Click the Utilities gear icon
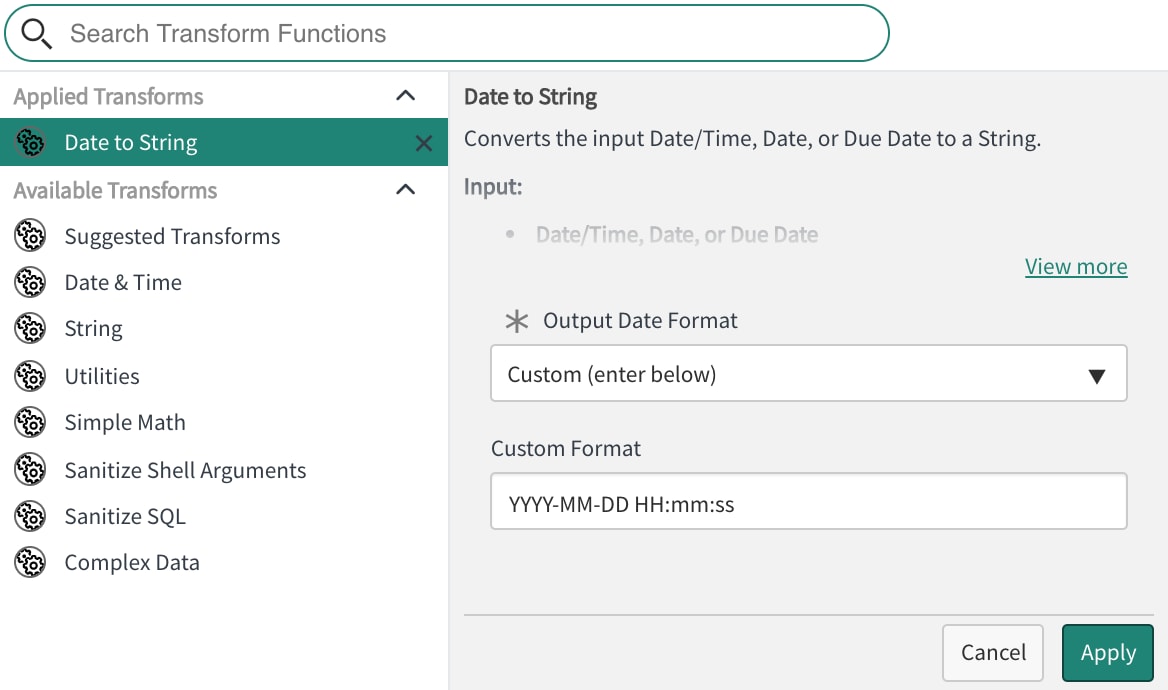This screenshot has height=690, width=1168. pos(30,376)
